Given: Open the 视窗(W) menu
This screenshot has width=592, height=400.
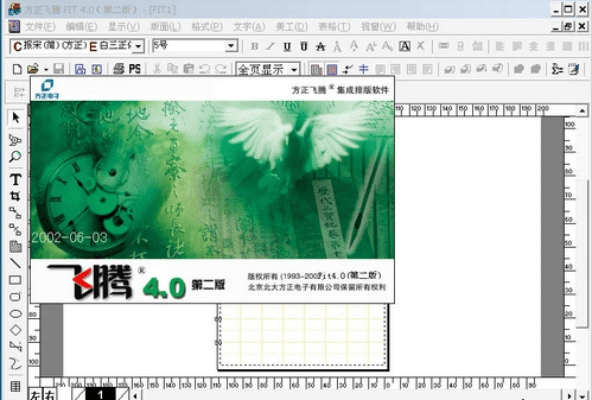Looking at the screenshot, I should coord(378,27).
